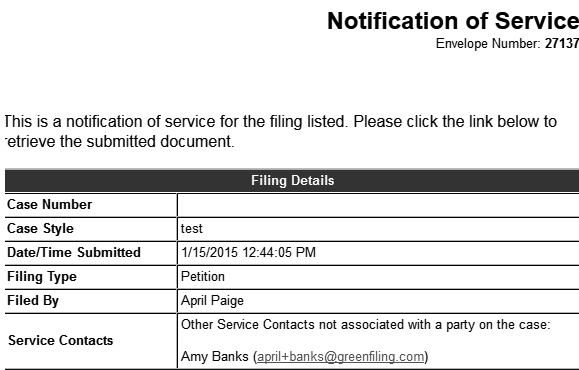This screenshot has height=370, width=579.
Task: Click the Case Number label cell
Action: tap(91, 205)
